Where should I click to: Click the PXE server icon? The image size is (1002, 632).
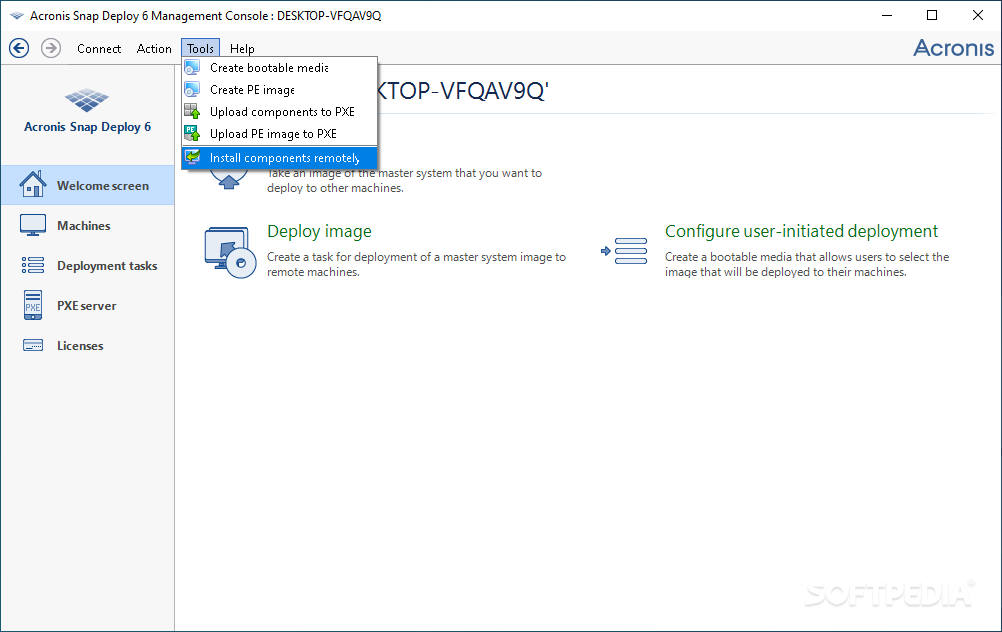click(x=33, y=305)
